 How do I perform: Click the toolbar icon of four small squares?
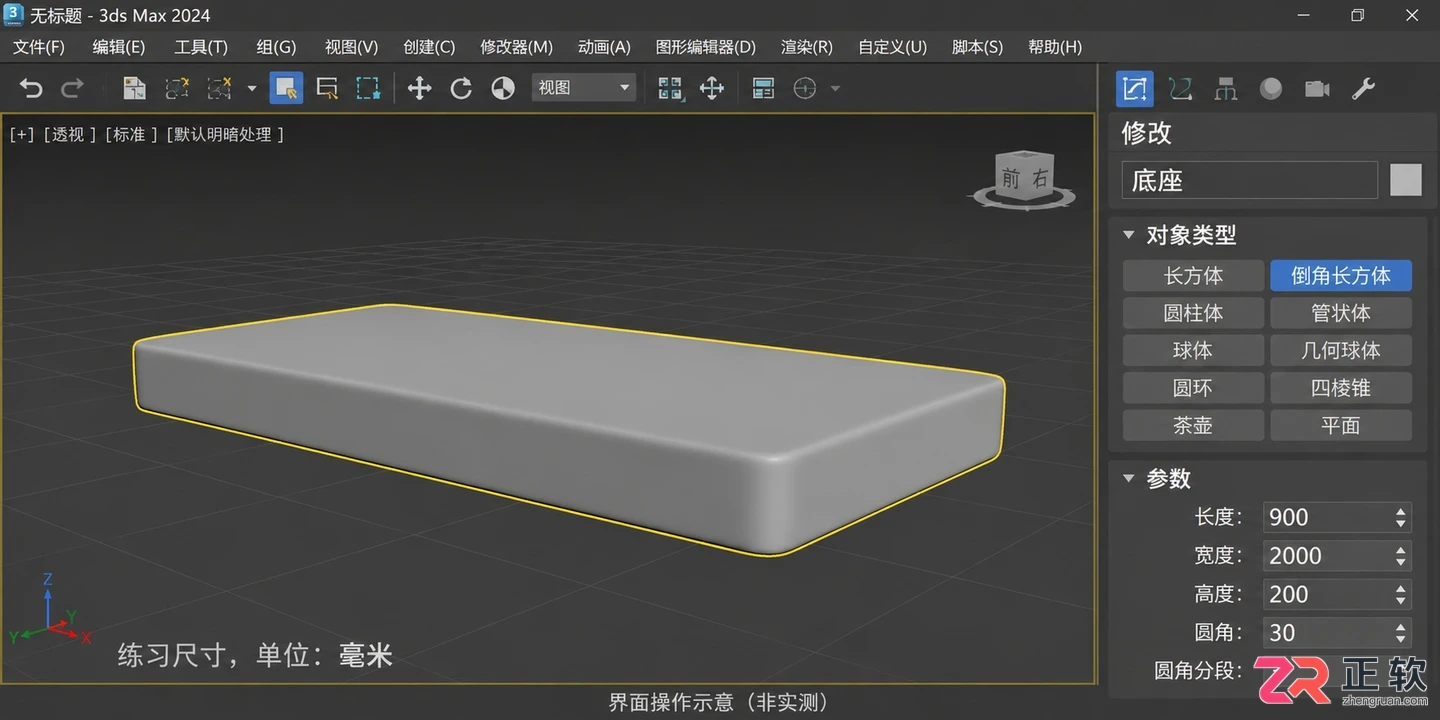670,88
